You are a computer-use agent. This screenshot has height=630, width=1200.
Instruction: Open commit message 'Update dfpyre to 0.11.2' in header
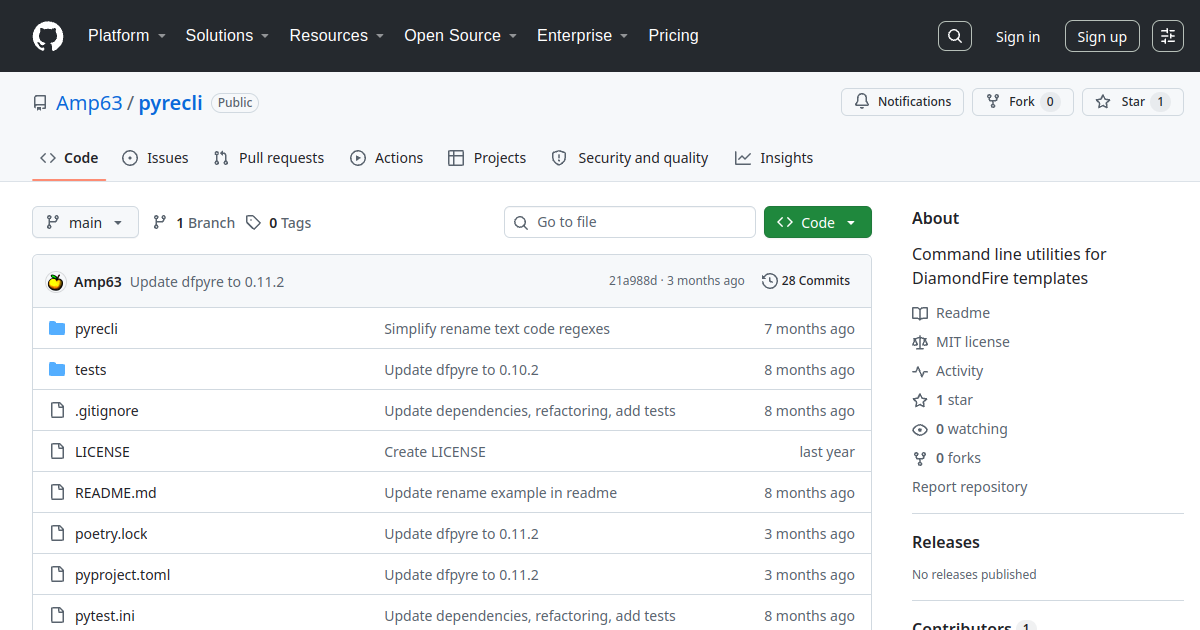point(207,282)
